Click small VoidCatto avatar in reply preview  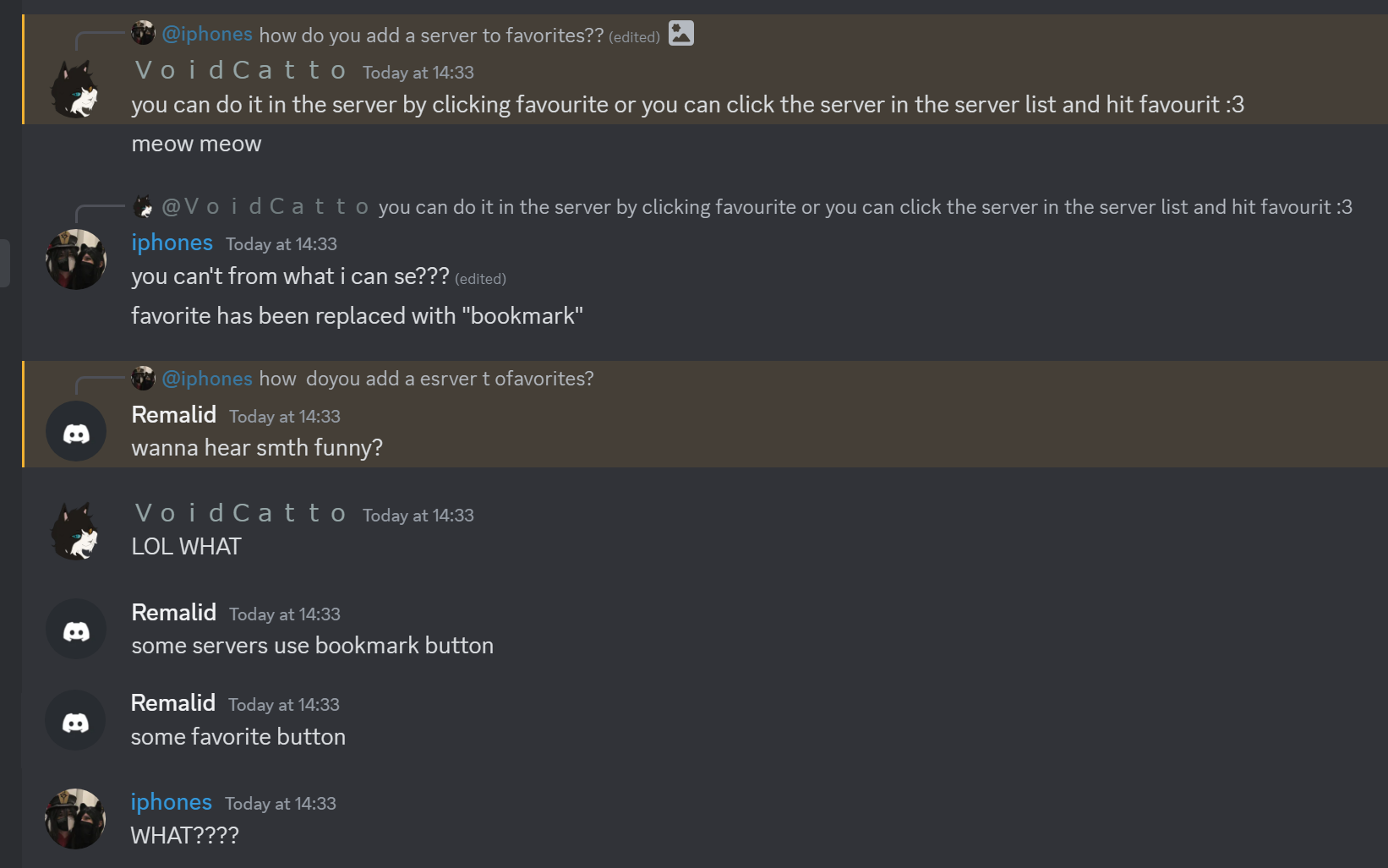tap(144, 206)
